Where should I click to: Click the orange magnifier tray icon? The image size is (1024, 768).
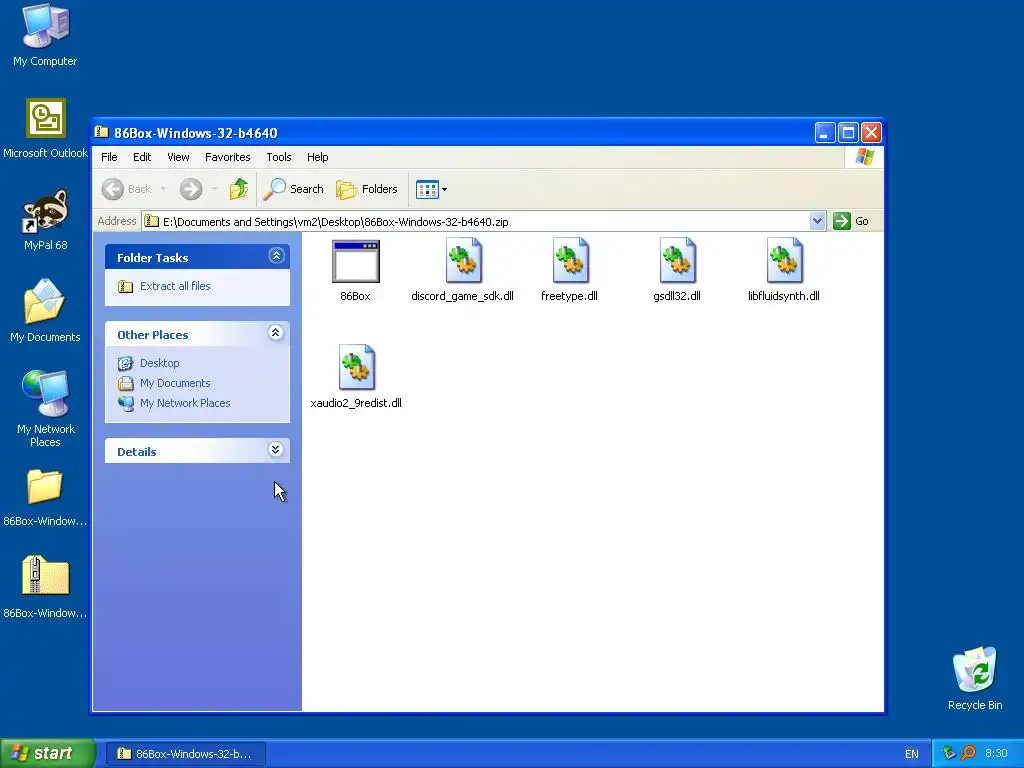[968, 754]
